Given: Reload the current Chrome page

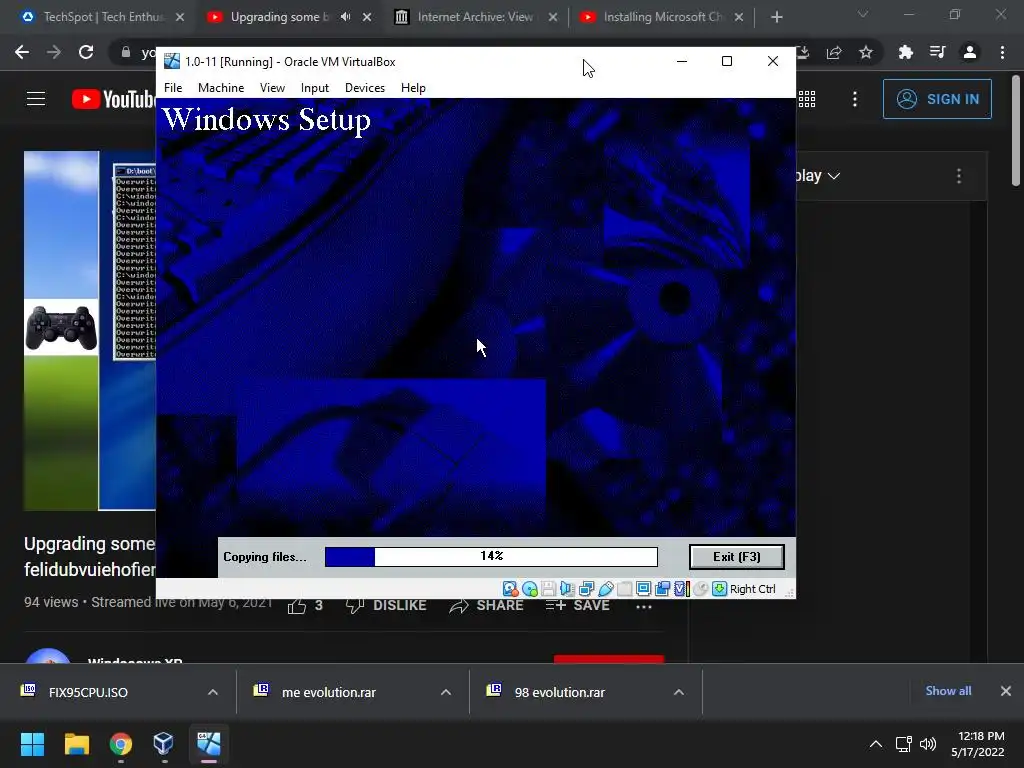Looking at the screenshot, I should tap(86, 52).
